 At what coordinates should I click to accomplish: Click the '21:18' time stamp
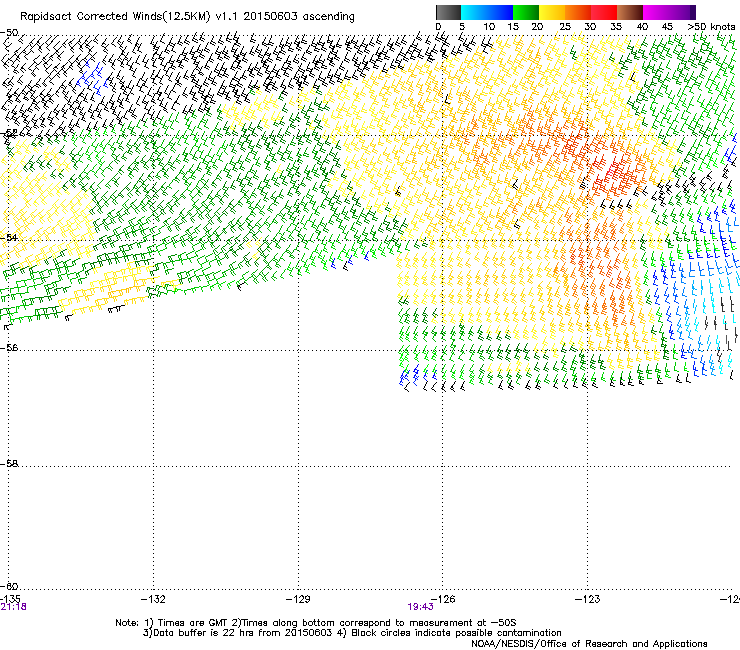pyautogui.click(x=13, y=607)
